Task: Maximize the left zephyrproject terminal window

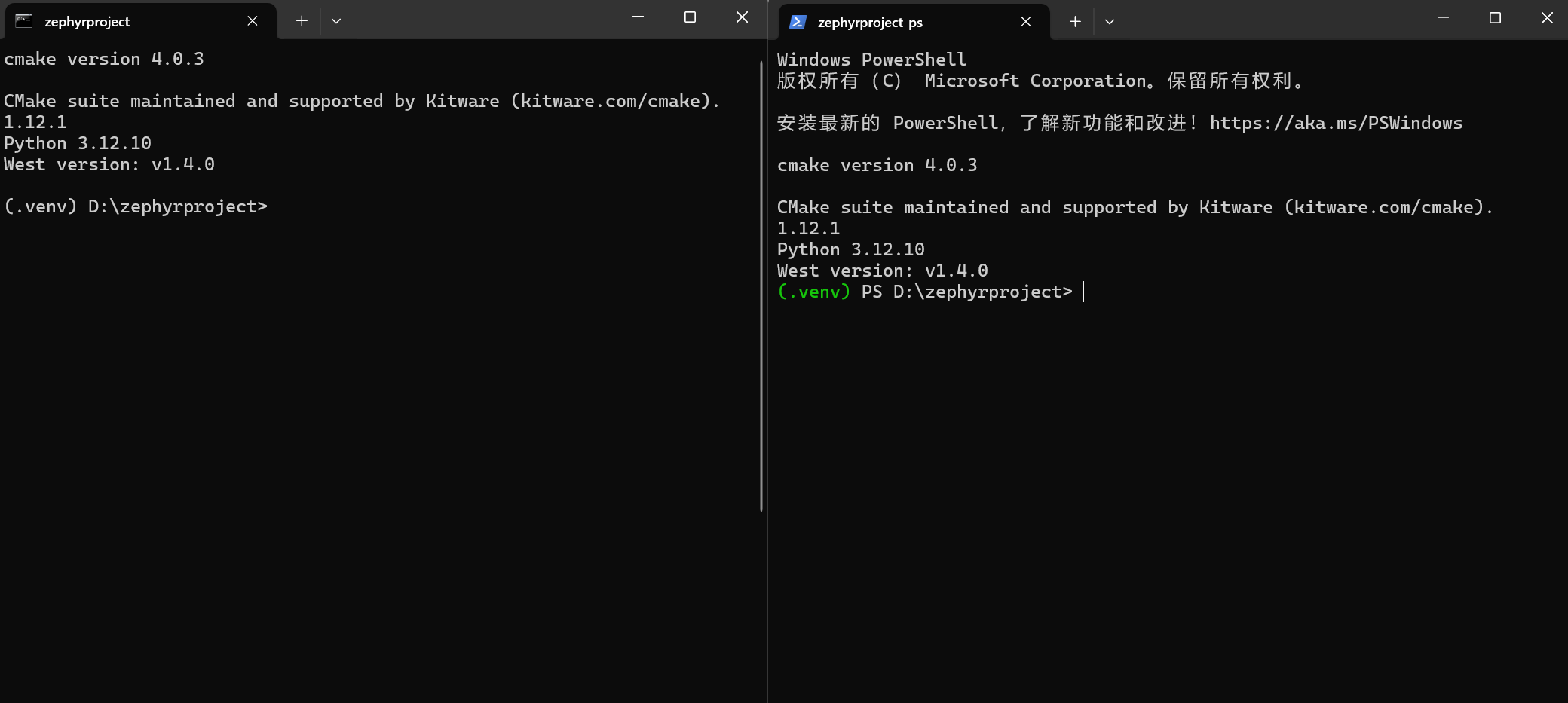Action: pos(690,17)
